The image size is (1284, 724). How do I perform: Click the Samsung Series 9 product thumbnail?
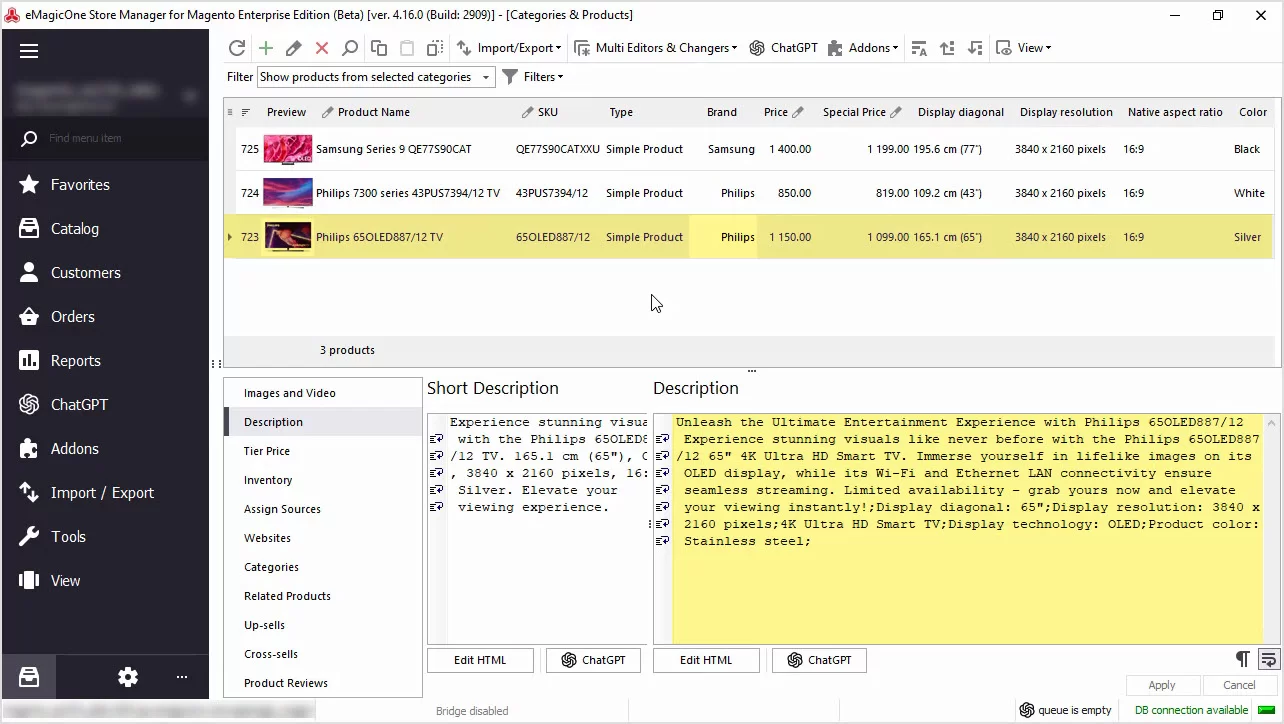tap(288, 149)
